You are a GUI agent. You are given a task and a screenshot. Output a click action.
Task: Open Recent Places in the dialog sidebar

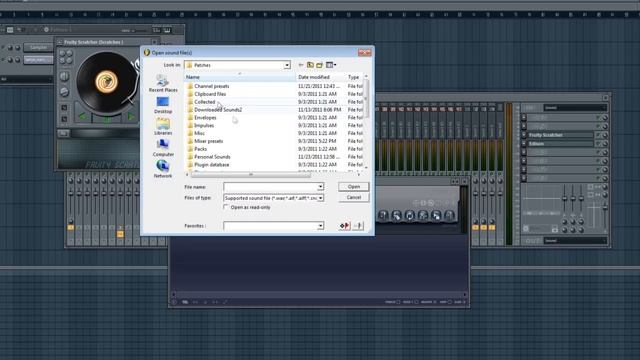(x=163, y=83)
